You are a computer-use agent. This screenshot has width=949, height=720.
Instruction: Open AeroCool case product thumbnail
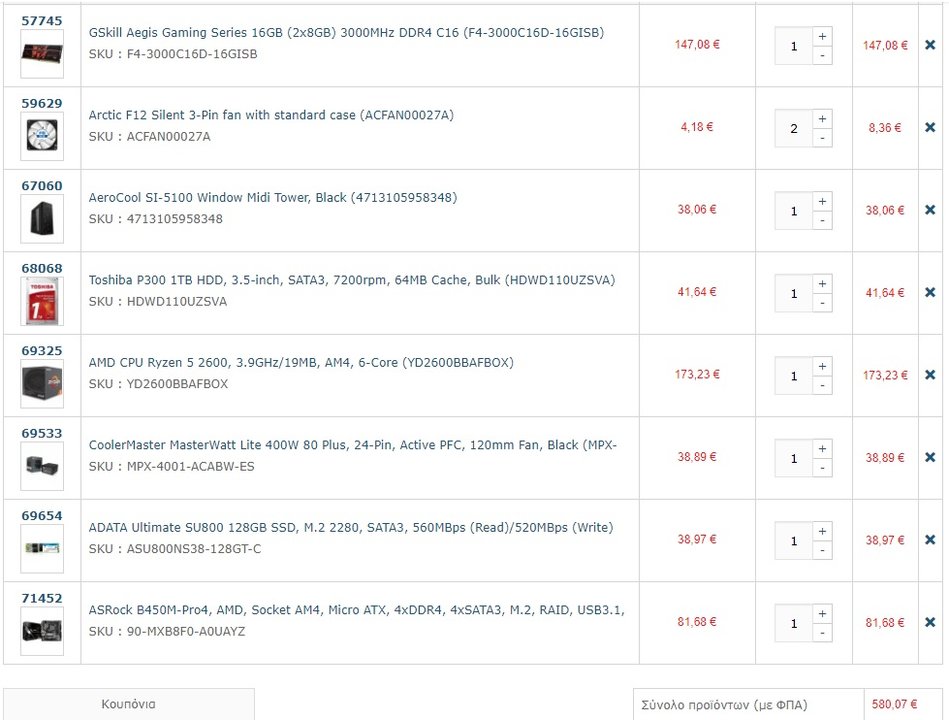(42, 219)
